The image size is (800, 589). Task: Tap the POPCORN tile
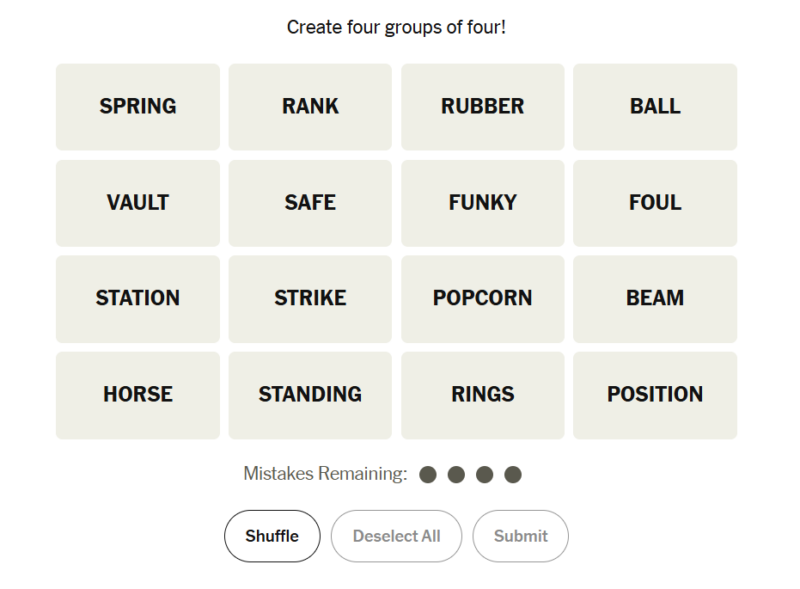click(483, 299)
